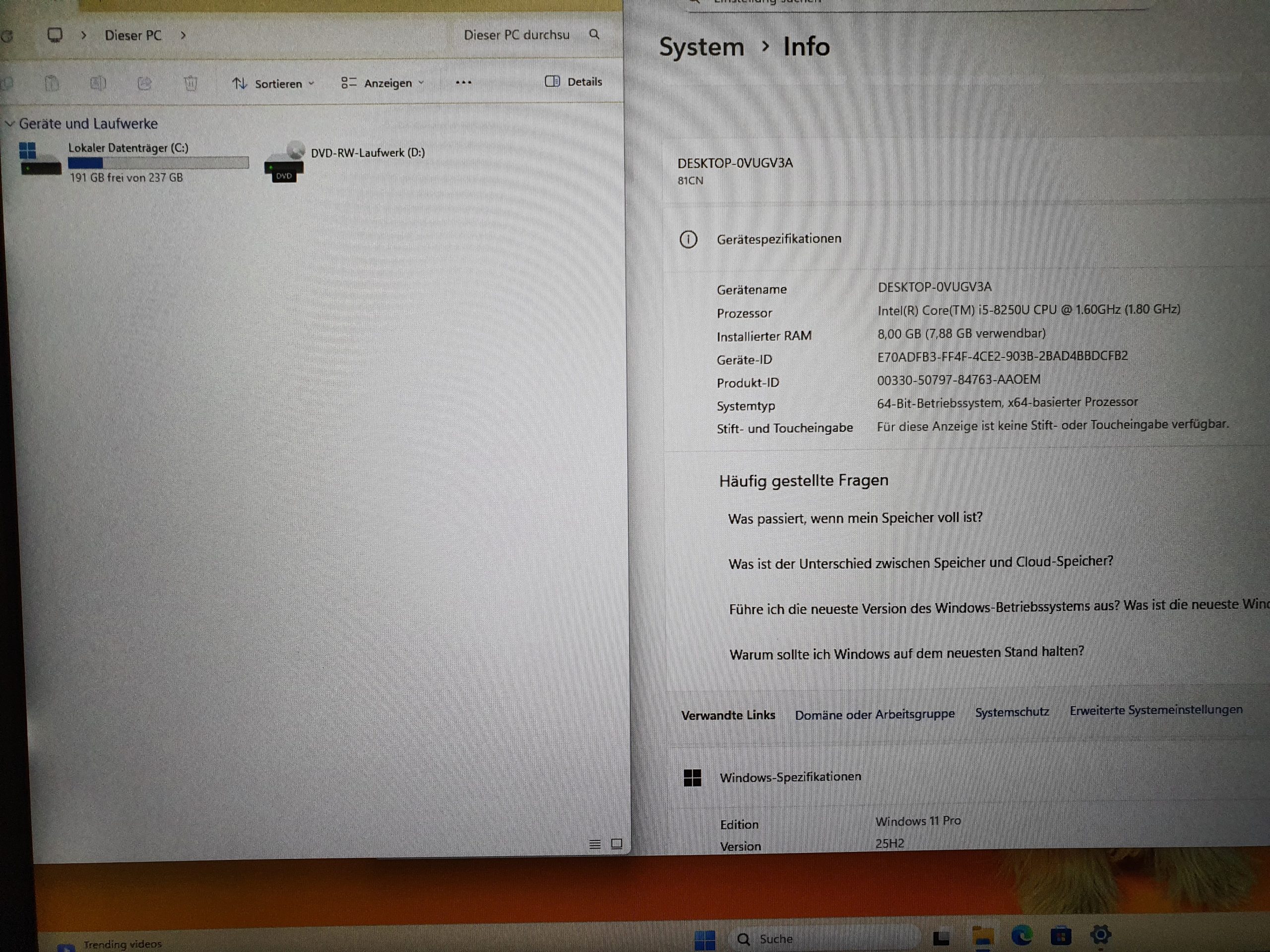Open Erweiterte Systemeinstellungen link

coord(1155,710)
